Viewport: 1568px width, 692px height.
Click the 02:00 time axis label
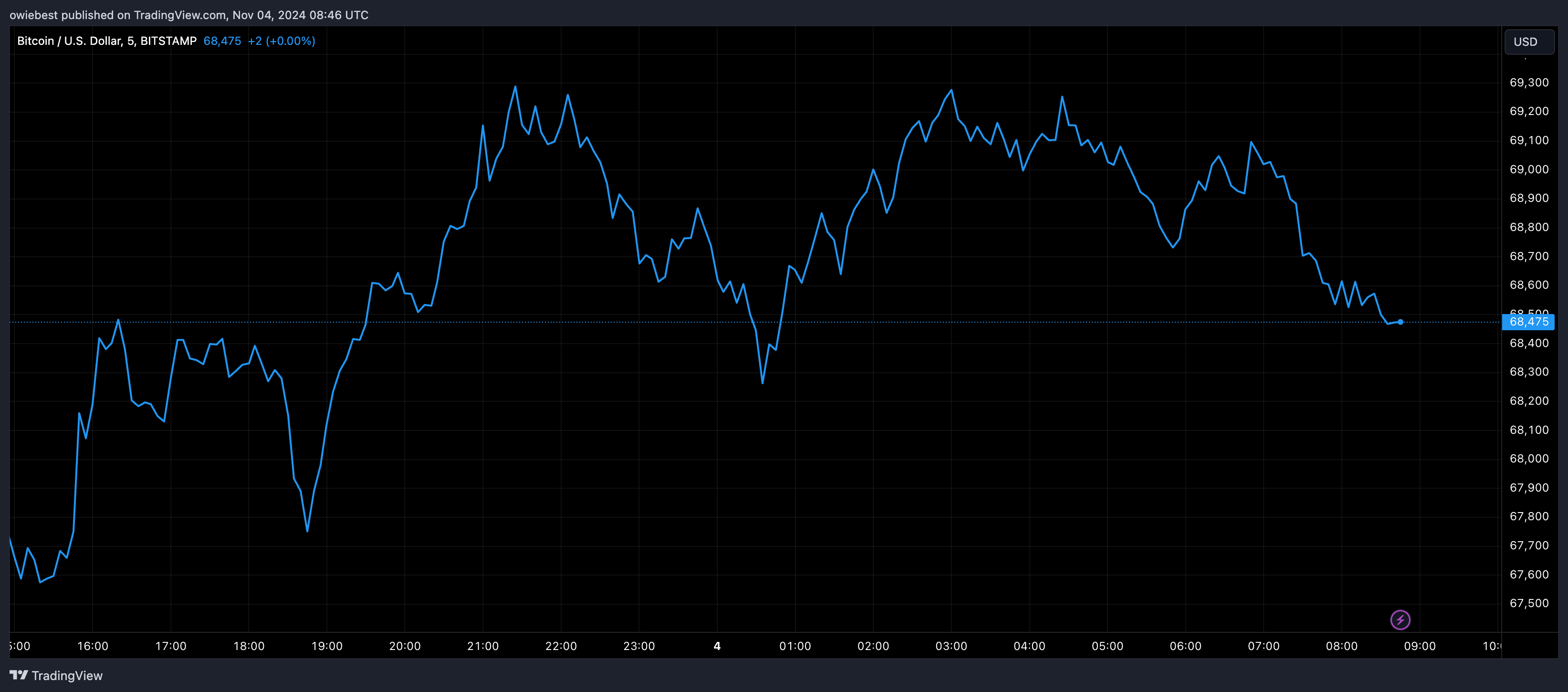[873, 646]
